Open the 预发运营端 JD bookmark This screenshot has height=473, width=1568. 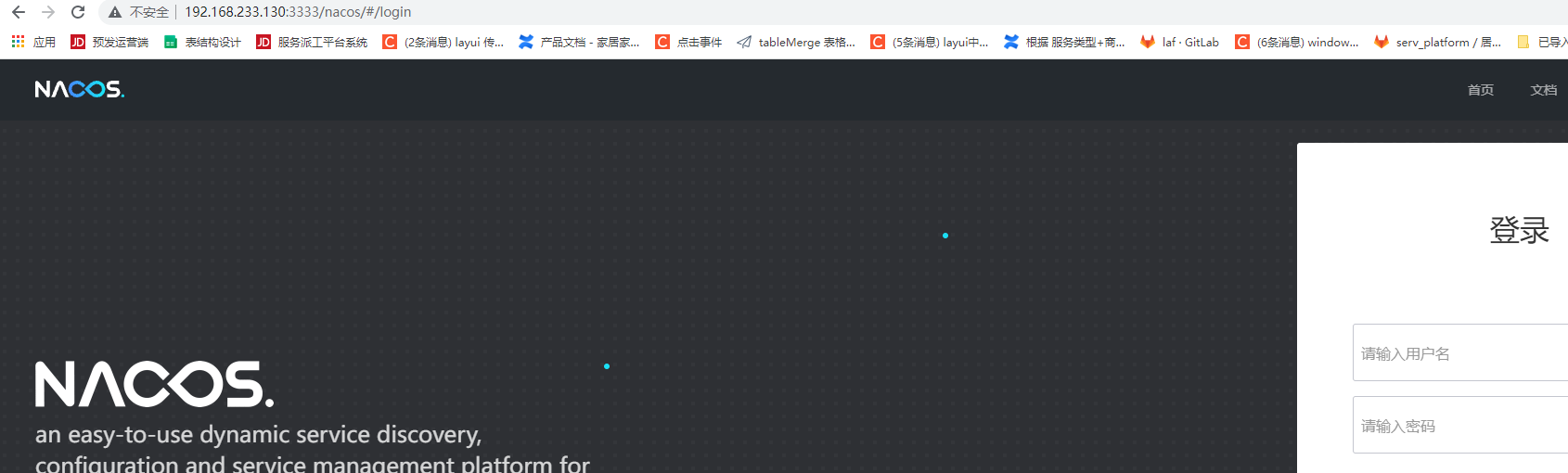click(109, 42)
